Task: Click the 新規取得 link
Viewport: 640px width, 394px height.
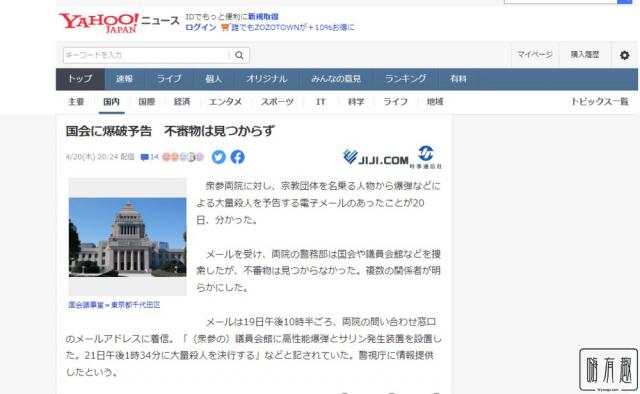Action: [x=263, y=17]
